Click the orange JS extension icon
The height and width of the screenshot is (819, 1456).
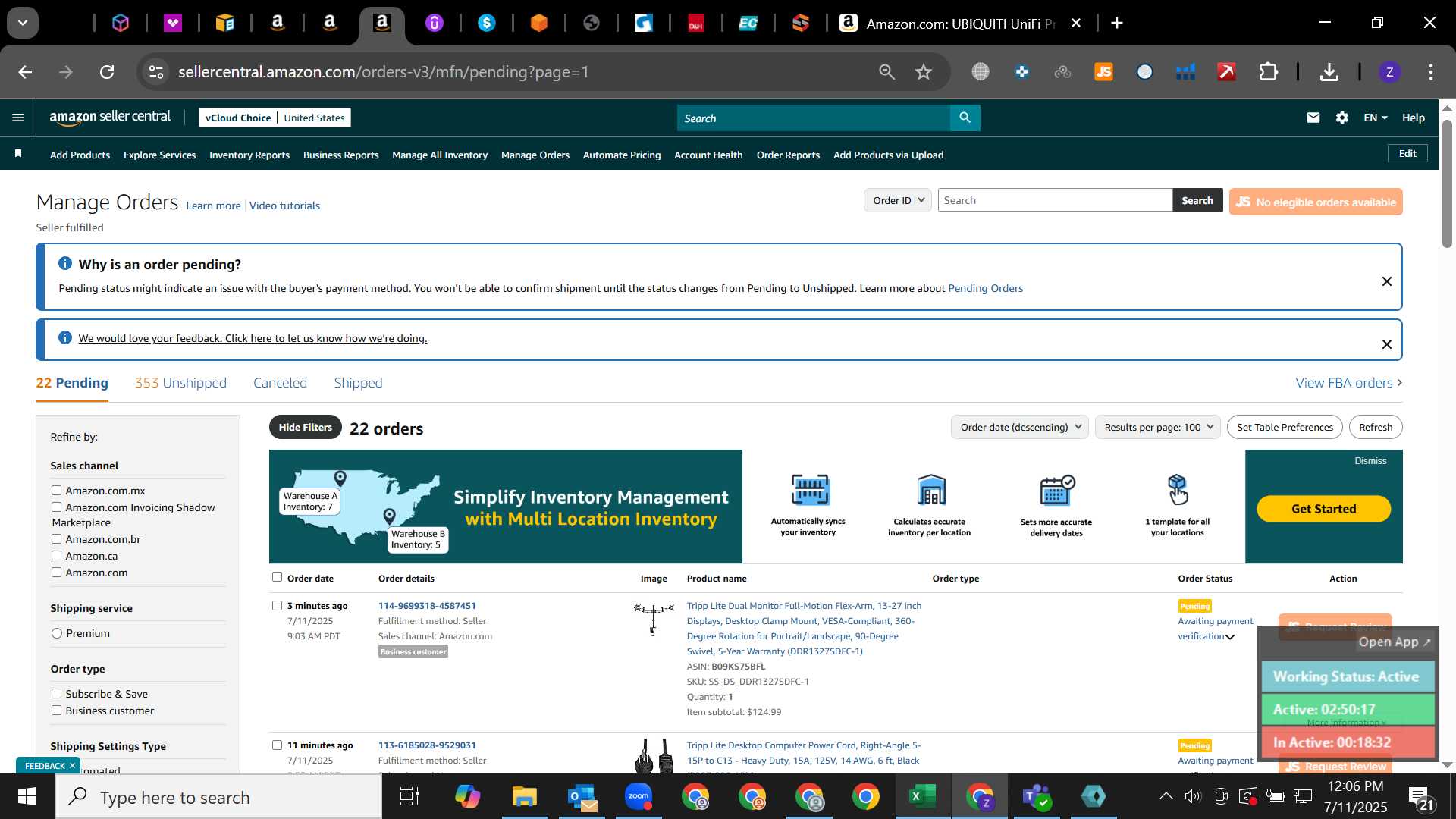tap(1103, 72)
